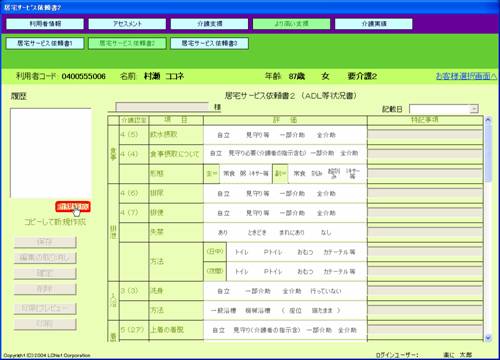Select ときどき option for 失禁
The height and width of the screenshot is (360, 500).
pos(257,233)
